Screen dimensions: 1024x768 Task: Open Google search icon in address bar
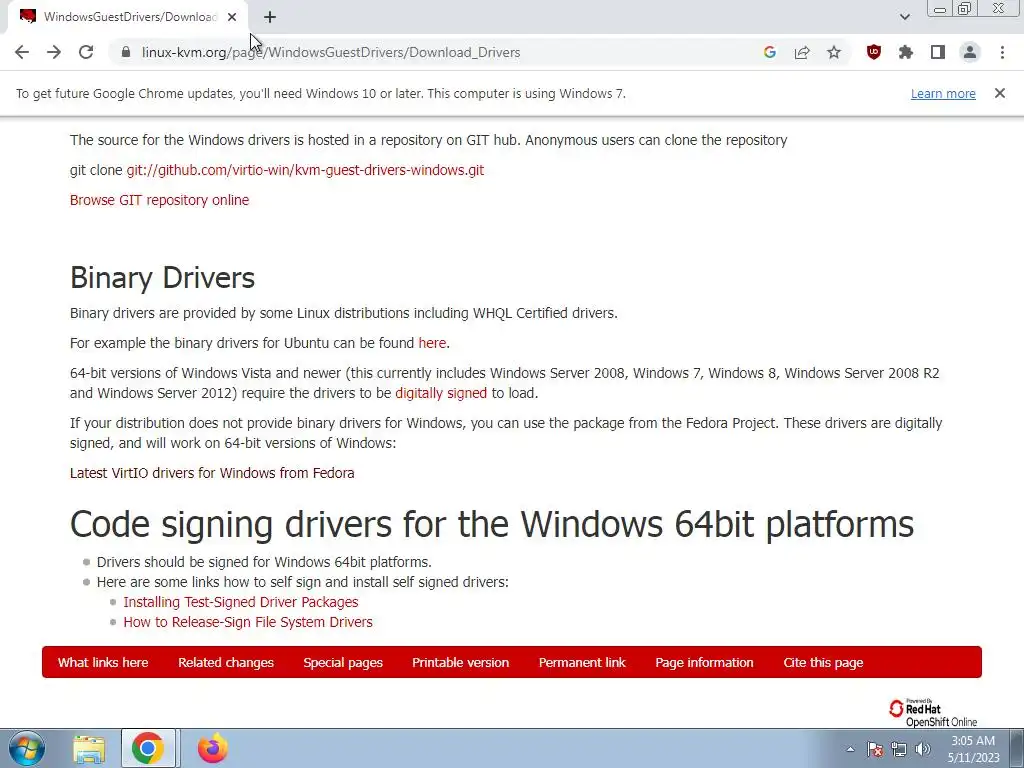[x=769, y=52]
